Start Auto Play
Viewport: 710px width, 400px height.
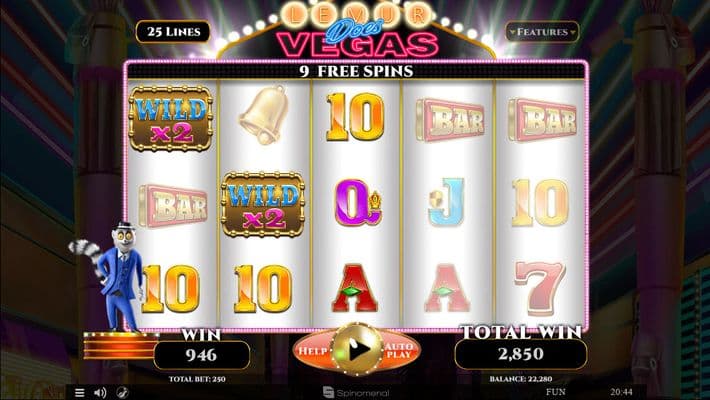coord(399,350)
